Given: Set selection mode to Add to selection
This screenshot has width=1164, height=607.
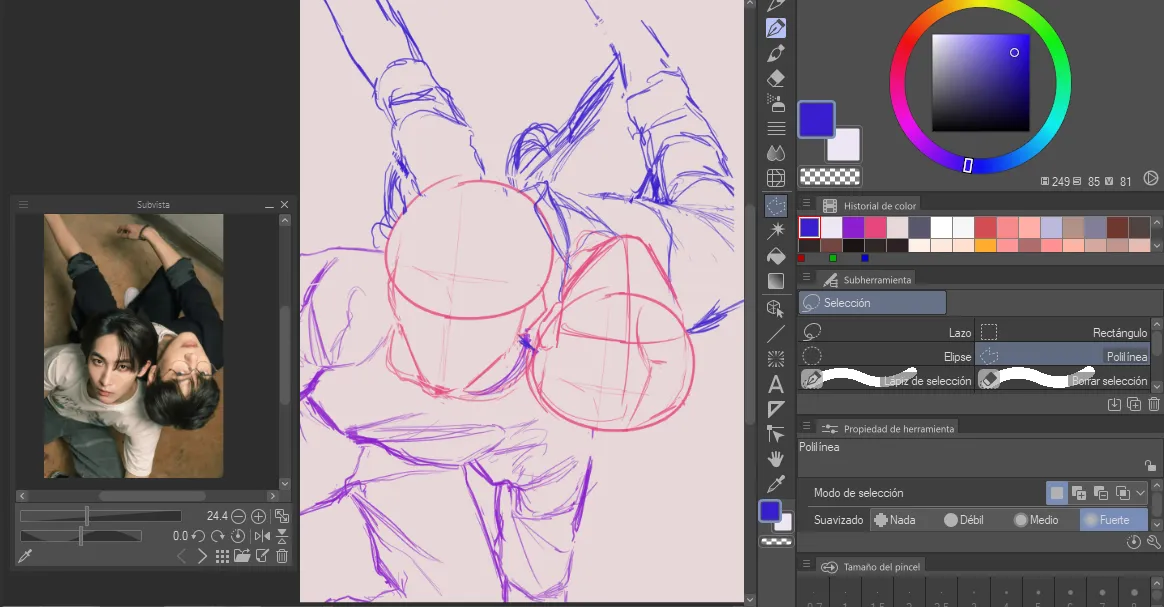Looking at the screenshot, I should tap(1079, 493).
